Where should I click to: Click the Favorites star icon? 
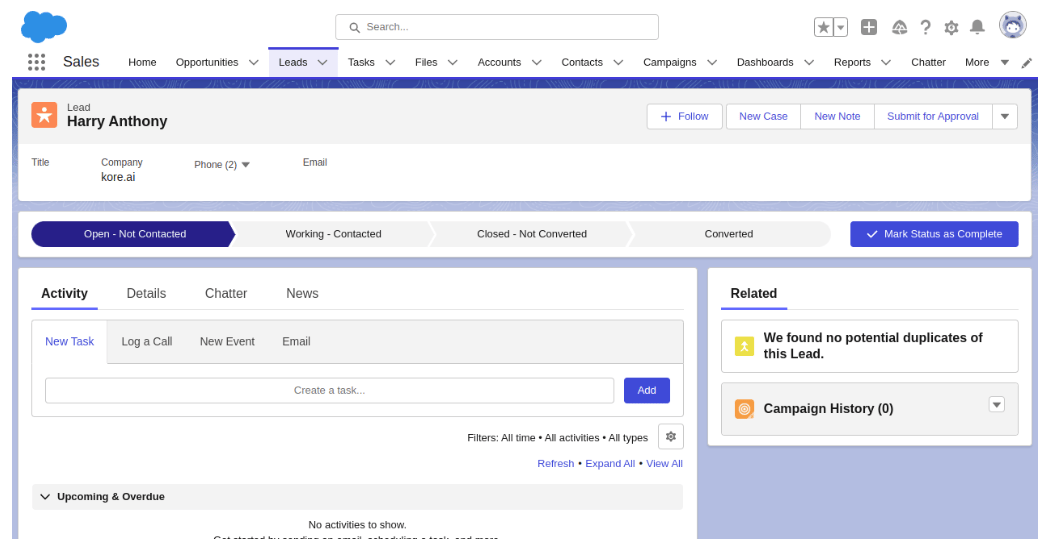(x=824, y=27)
